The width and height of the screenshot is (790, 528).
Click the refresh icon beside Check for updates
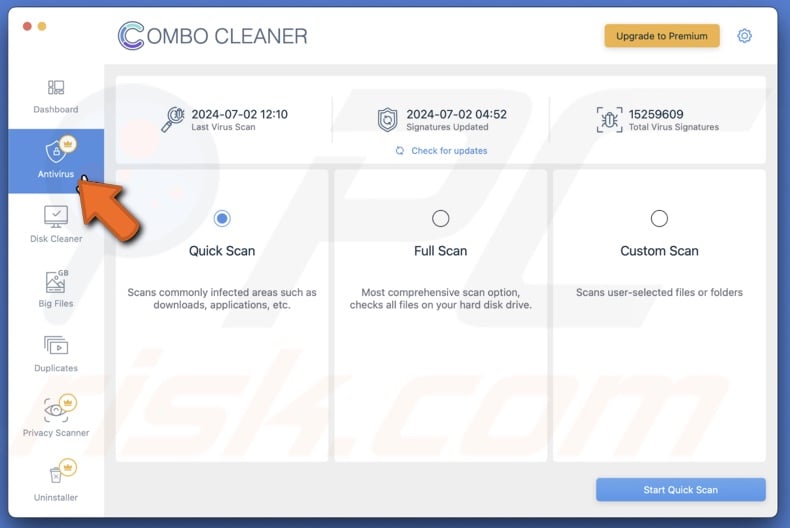pos(400,151)
